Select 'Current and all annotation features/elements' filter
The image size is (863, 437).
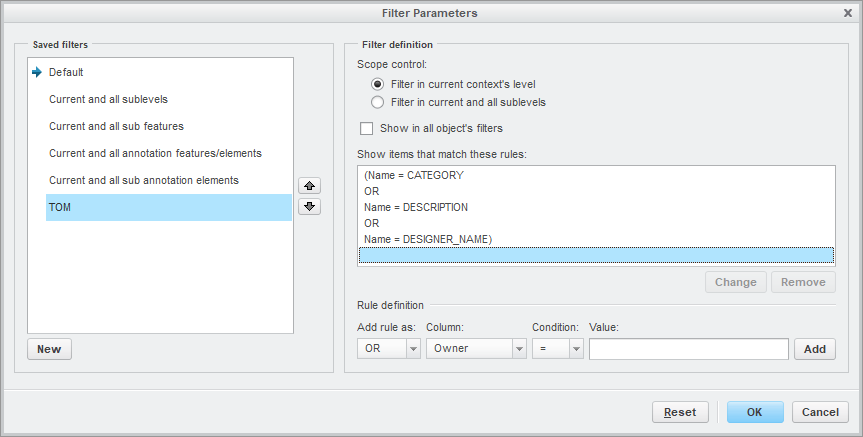click(x=155, y=154)
